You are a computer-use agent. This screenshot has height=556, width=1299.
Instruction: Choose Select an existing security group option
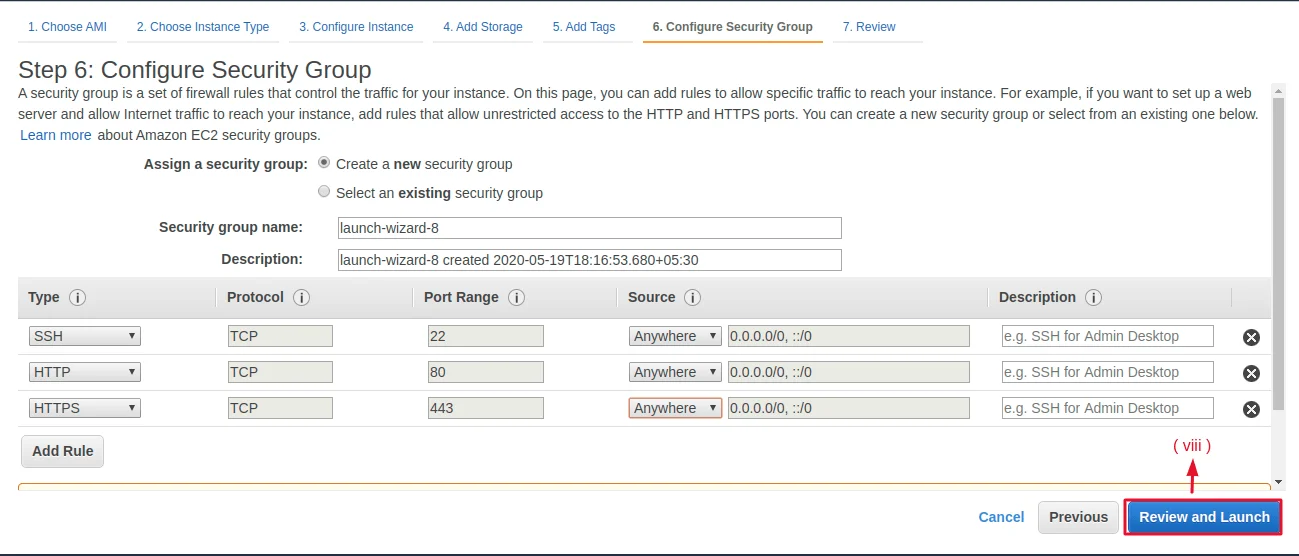[x=324, y=192]
